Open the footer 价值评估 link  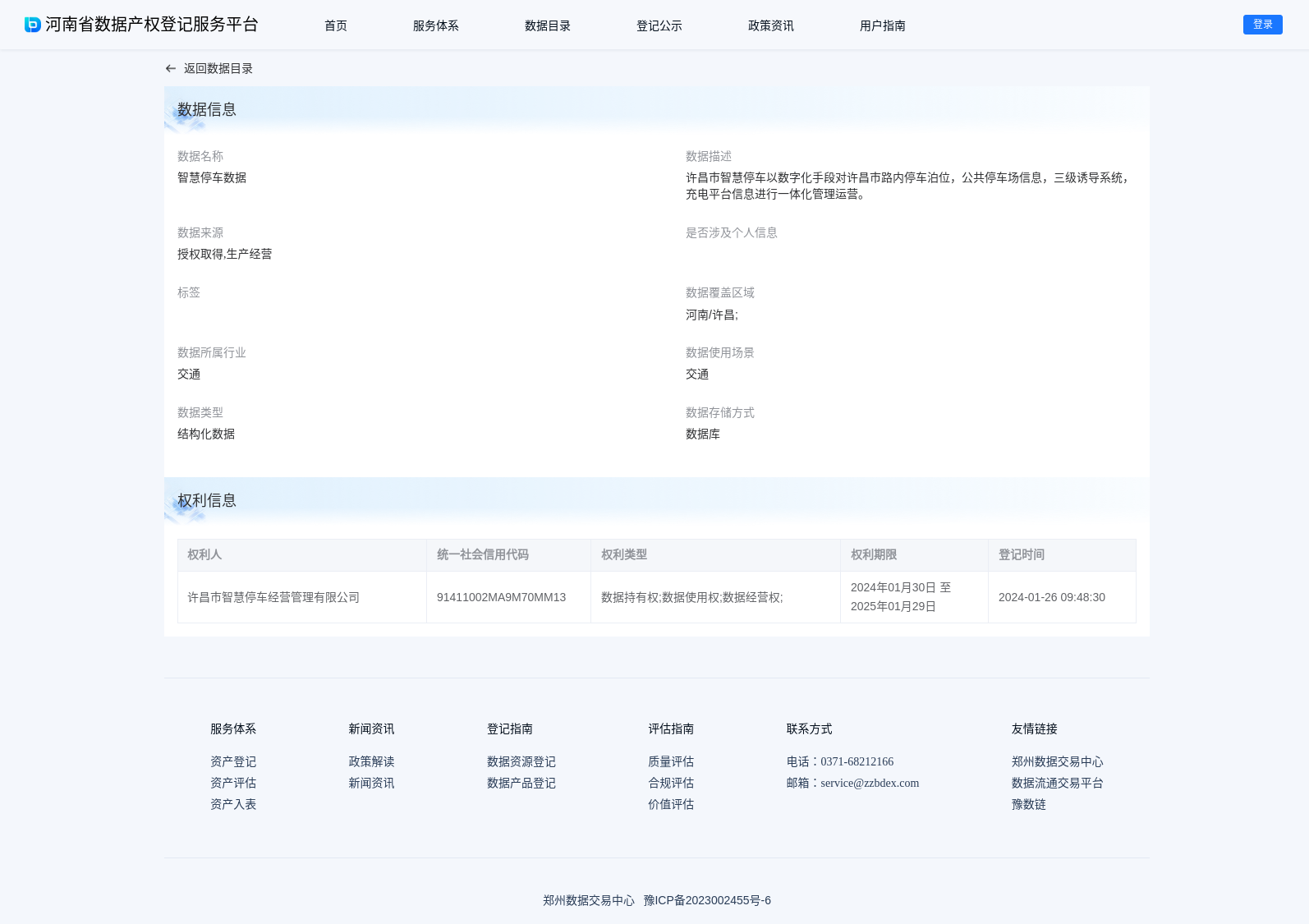click(x=671, y=805)
